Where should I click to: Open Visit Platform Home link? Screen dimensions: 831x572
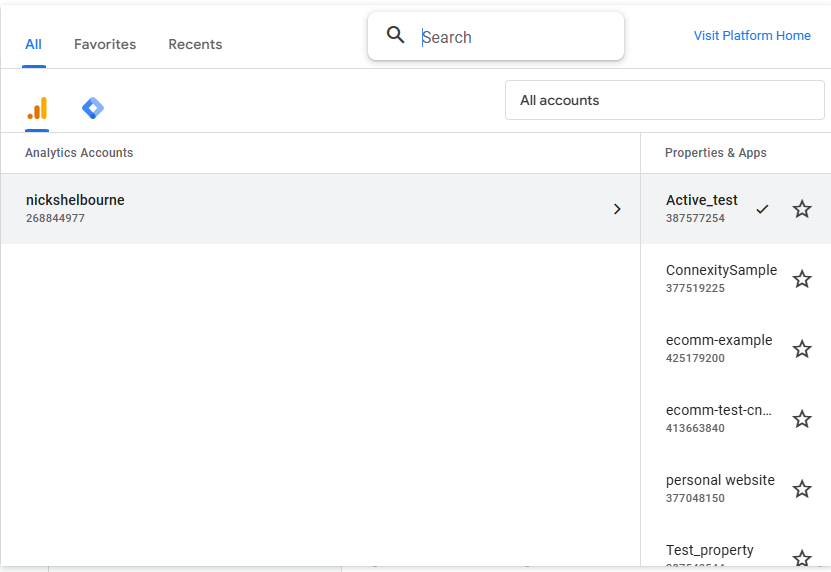pyautogui.click(x=752, y=36)
